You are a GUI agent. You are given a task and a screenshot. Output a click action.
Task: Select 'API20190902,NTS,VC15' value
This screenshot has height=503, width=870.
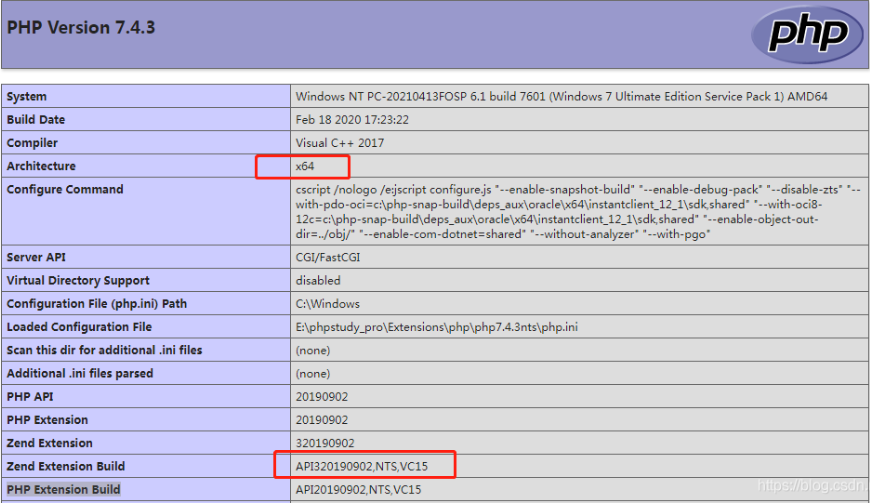click(x=358, y=490)
